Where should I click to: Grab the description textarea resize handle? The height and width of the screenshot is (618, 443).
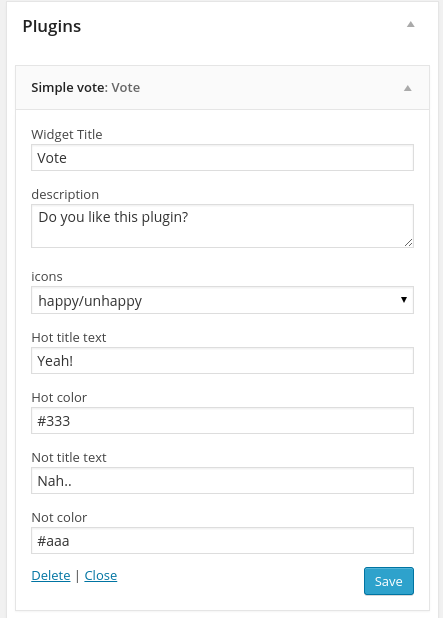tap(409, 243)
